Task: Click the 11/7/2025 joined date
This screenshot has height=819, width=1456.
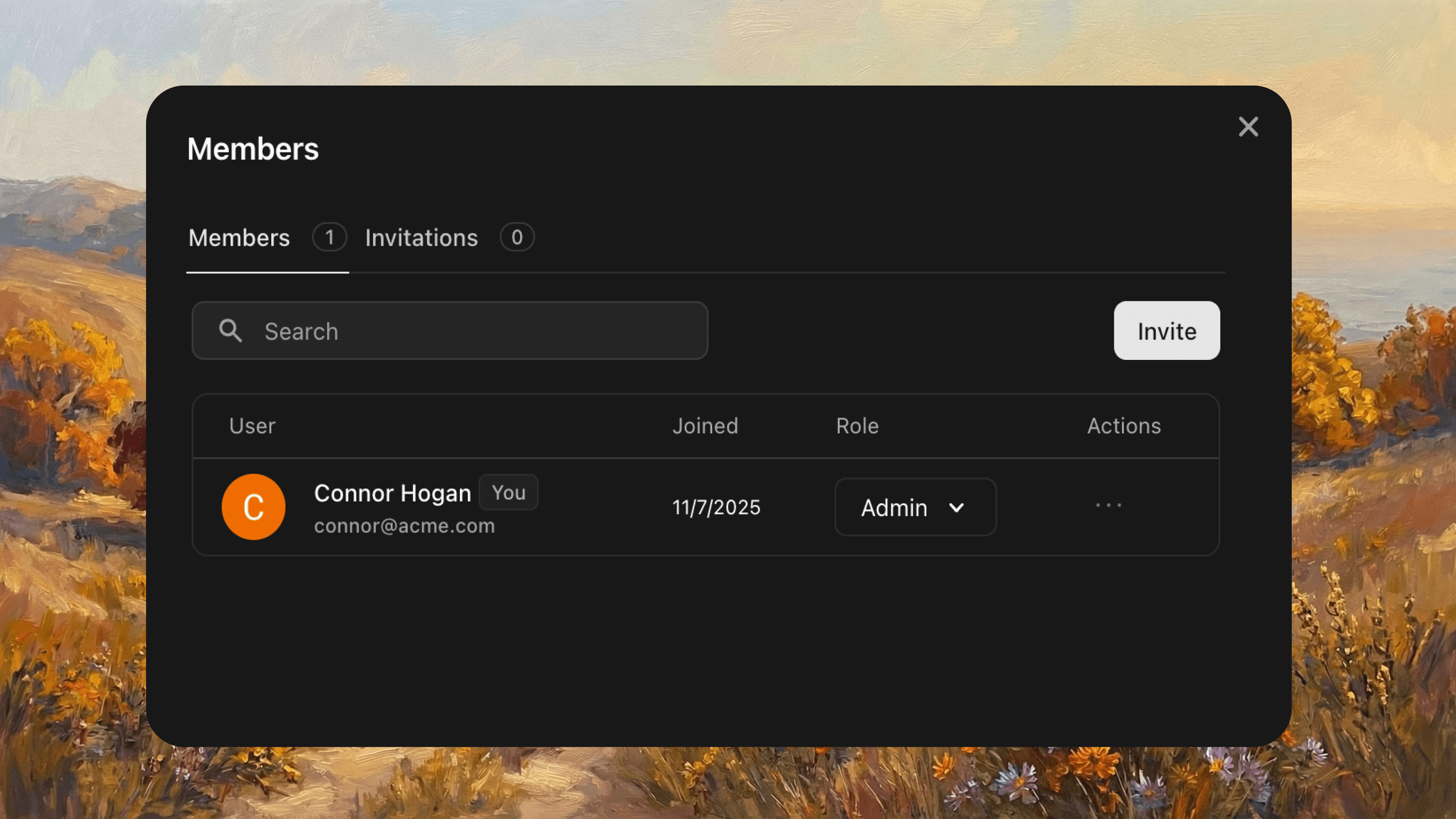Action: tap(716, 508)
